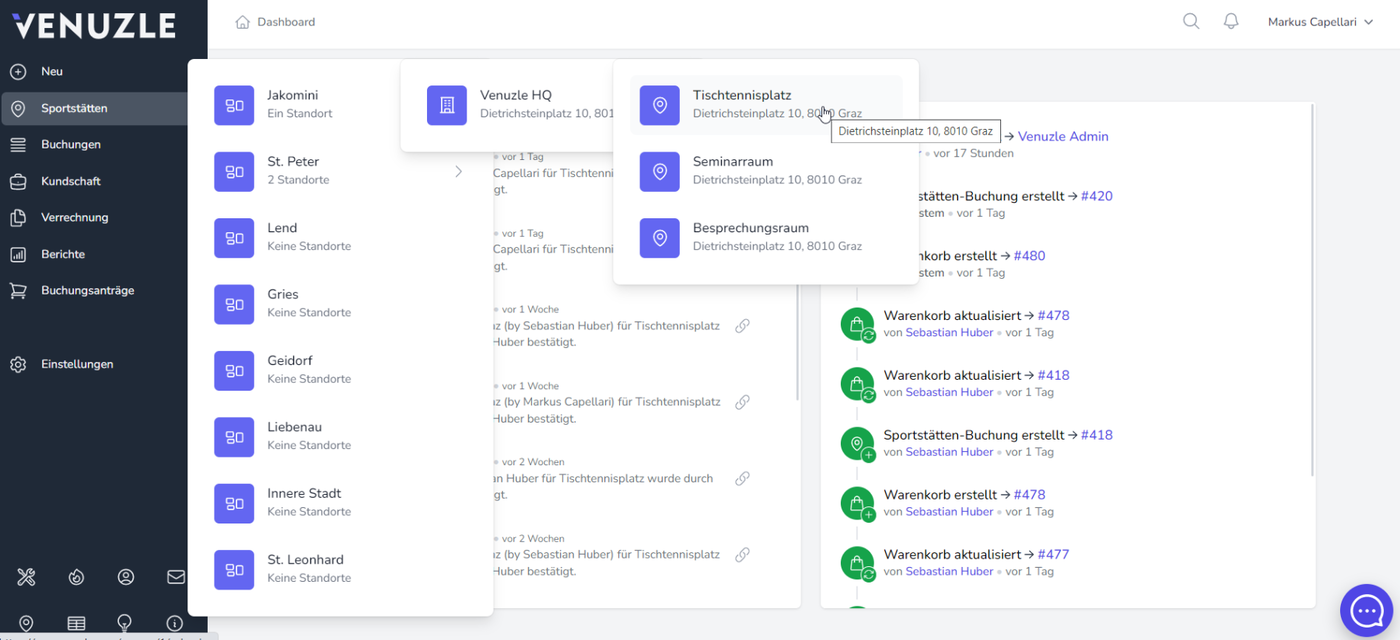Viewport: 1400px width, 640px height.
Task: Click Sebastian Huber under Warenkorb aktualisiert #477
Action: coord(950,572)
